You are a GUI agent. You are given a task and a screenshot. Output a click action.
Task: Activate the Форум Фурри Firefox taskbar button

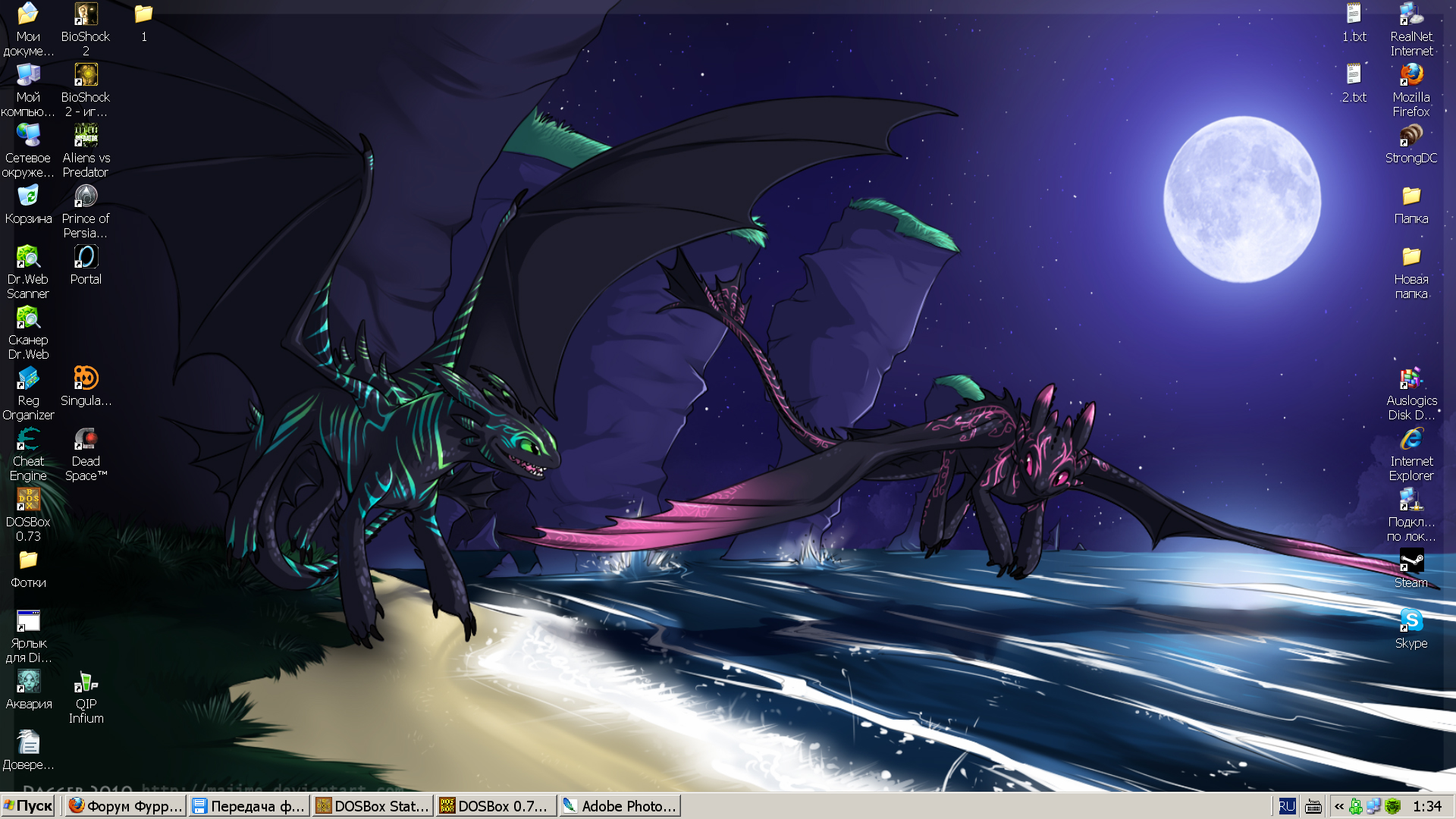pyautogui.click(x=125, y=805)
